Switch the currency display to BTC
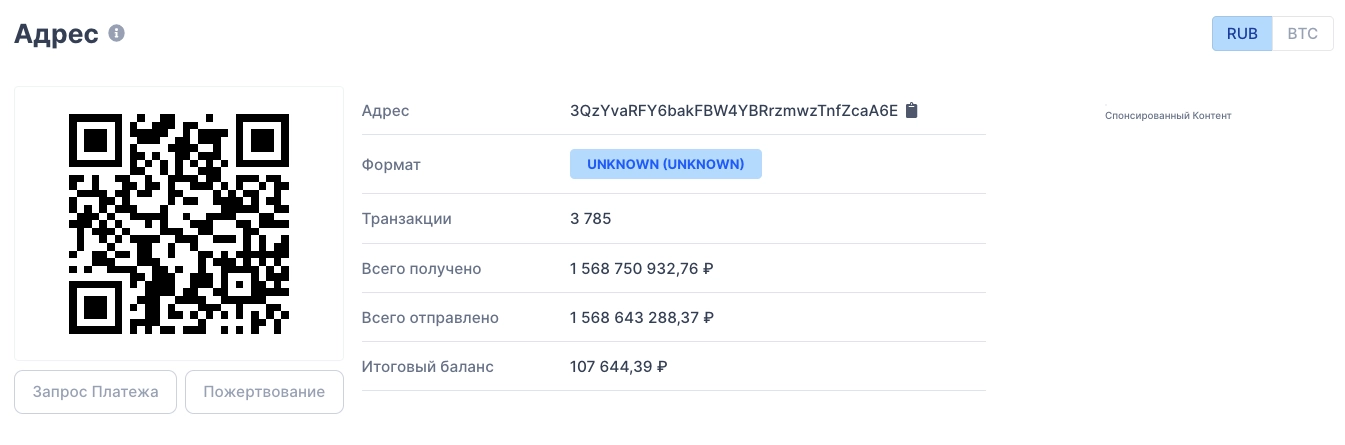Screen dimensions: 1345x445 point(1302,33)
